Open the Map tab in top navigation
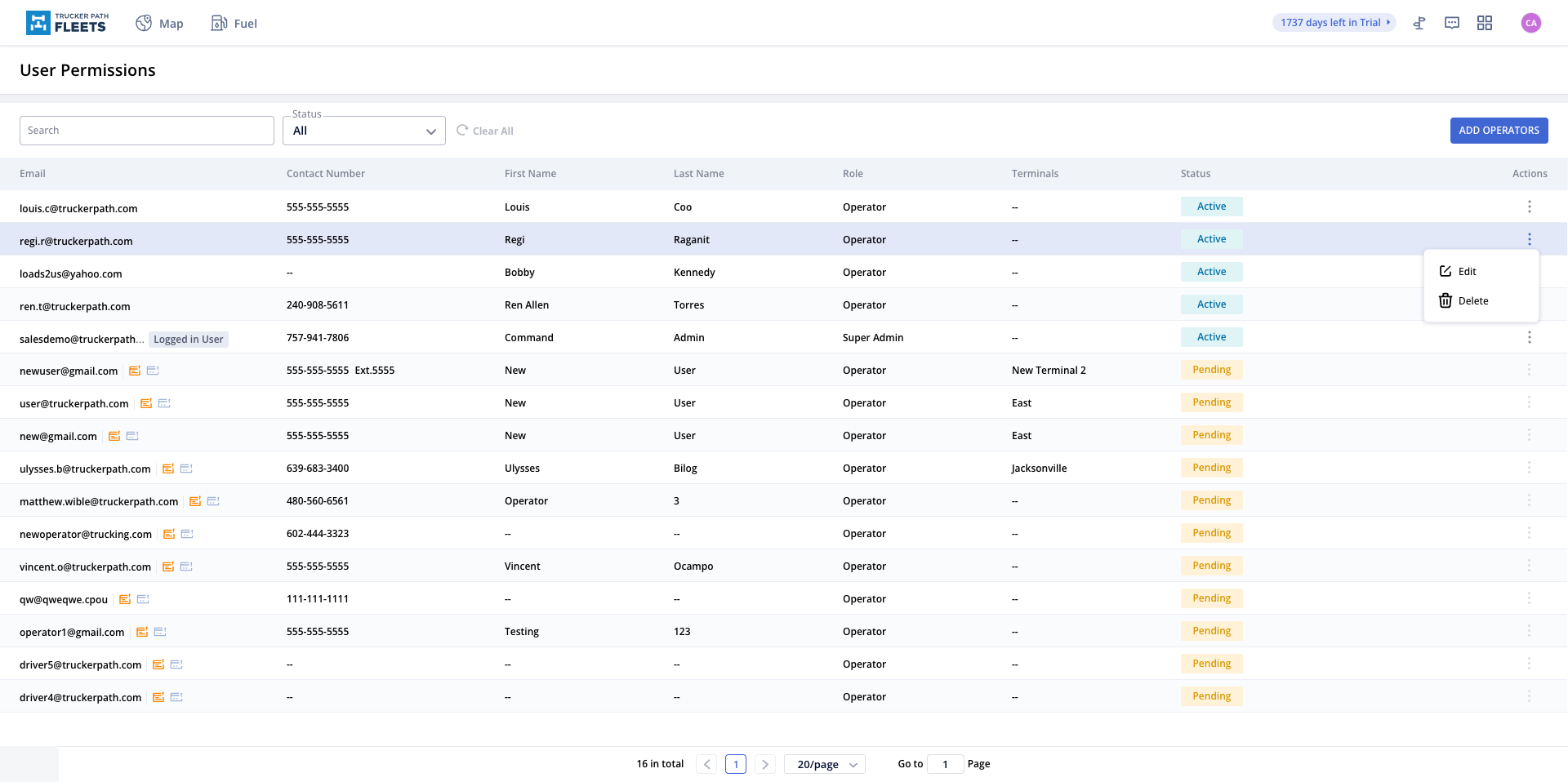The width and height of the screenshot is (1568, 782). point(160,24)
